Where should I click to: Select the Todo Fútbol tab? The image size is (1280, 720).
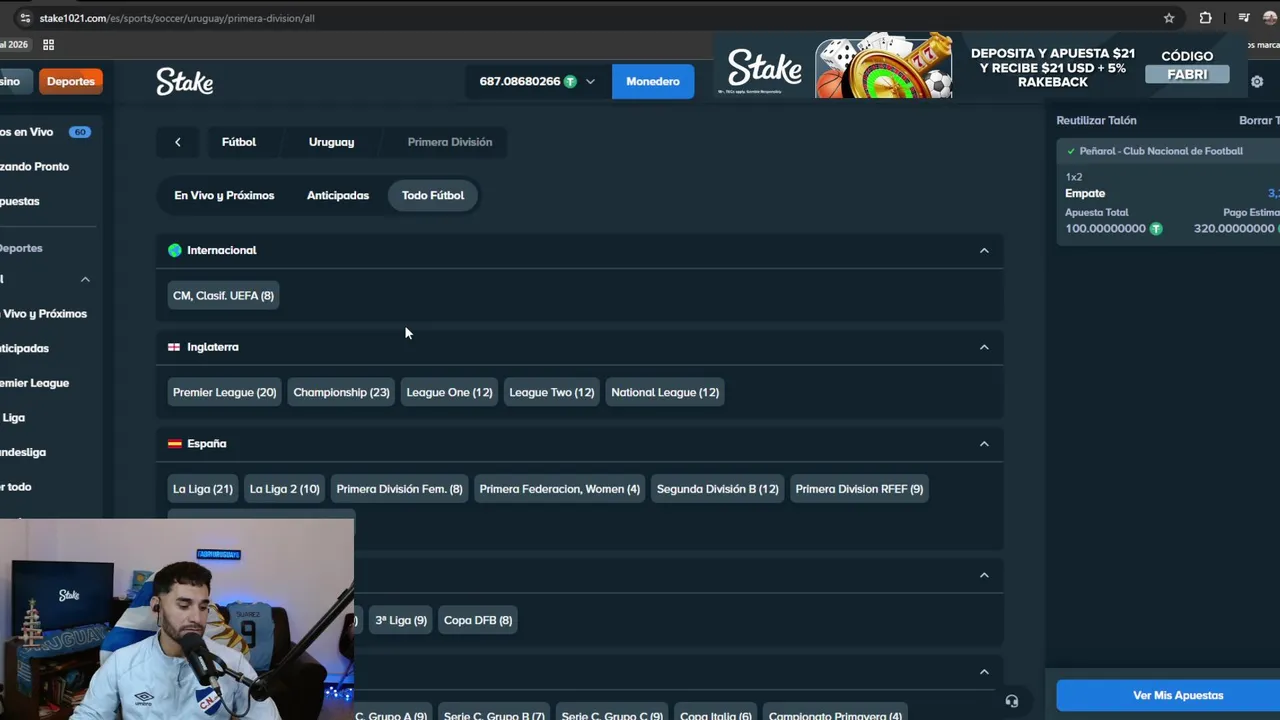[433, 195]
